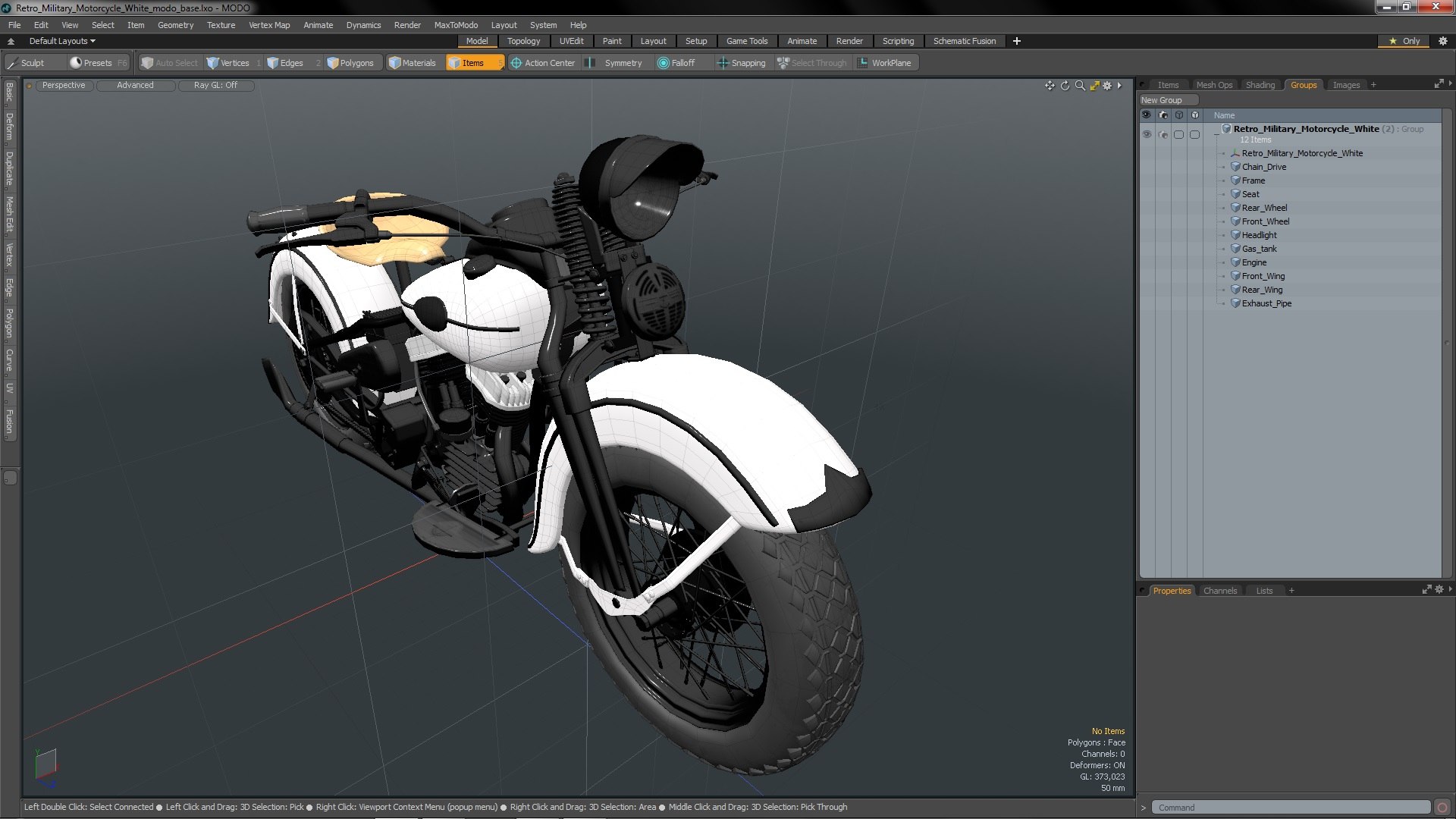Click the fourth column header cube icon

(1195, 115)
